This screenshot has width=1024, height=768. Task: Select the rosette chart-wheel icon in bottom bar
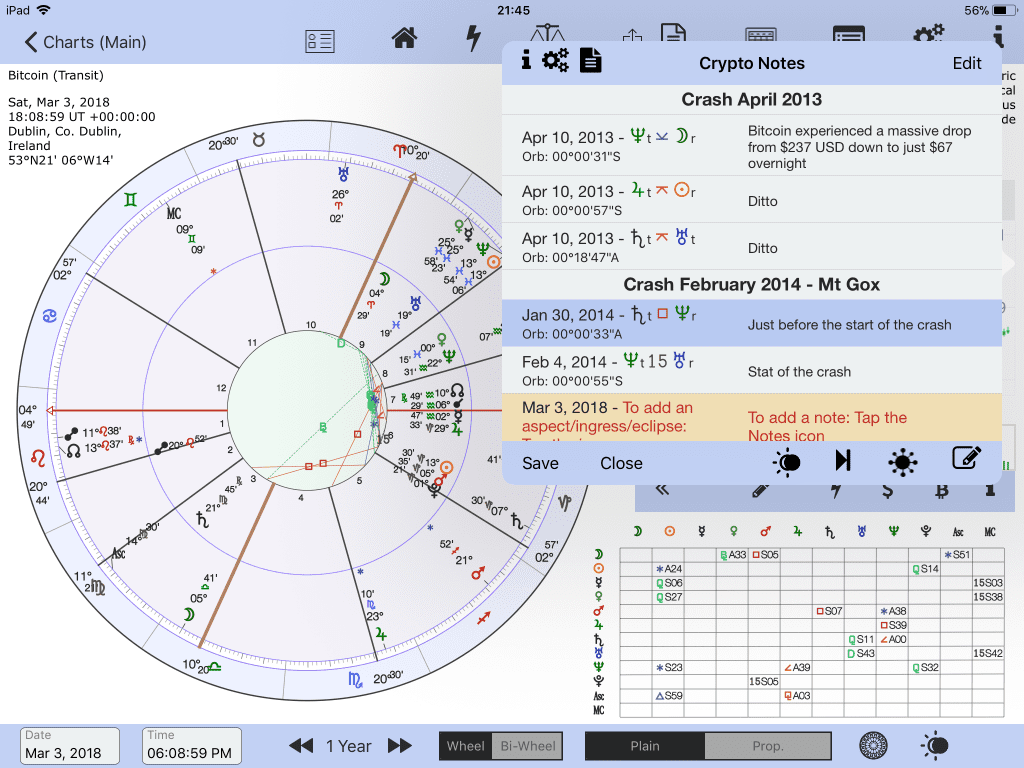[x=873, y=746]
